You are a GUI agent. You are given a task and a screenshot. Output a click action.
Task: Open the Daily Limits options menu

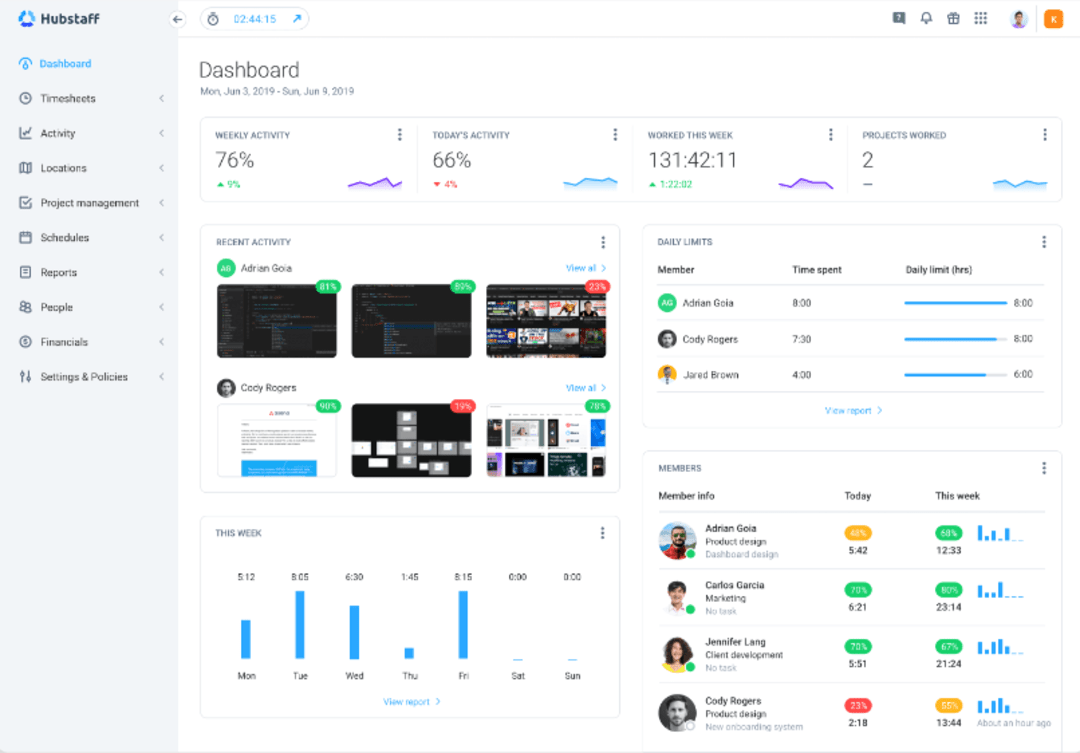click(x=1043, y=241)
